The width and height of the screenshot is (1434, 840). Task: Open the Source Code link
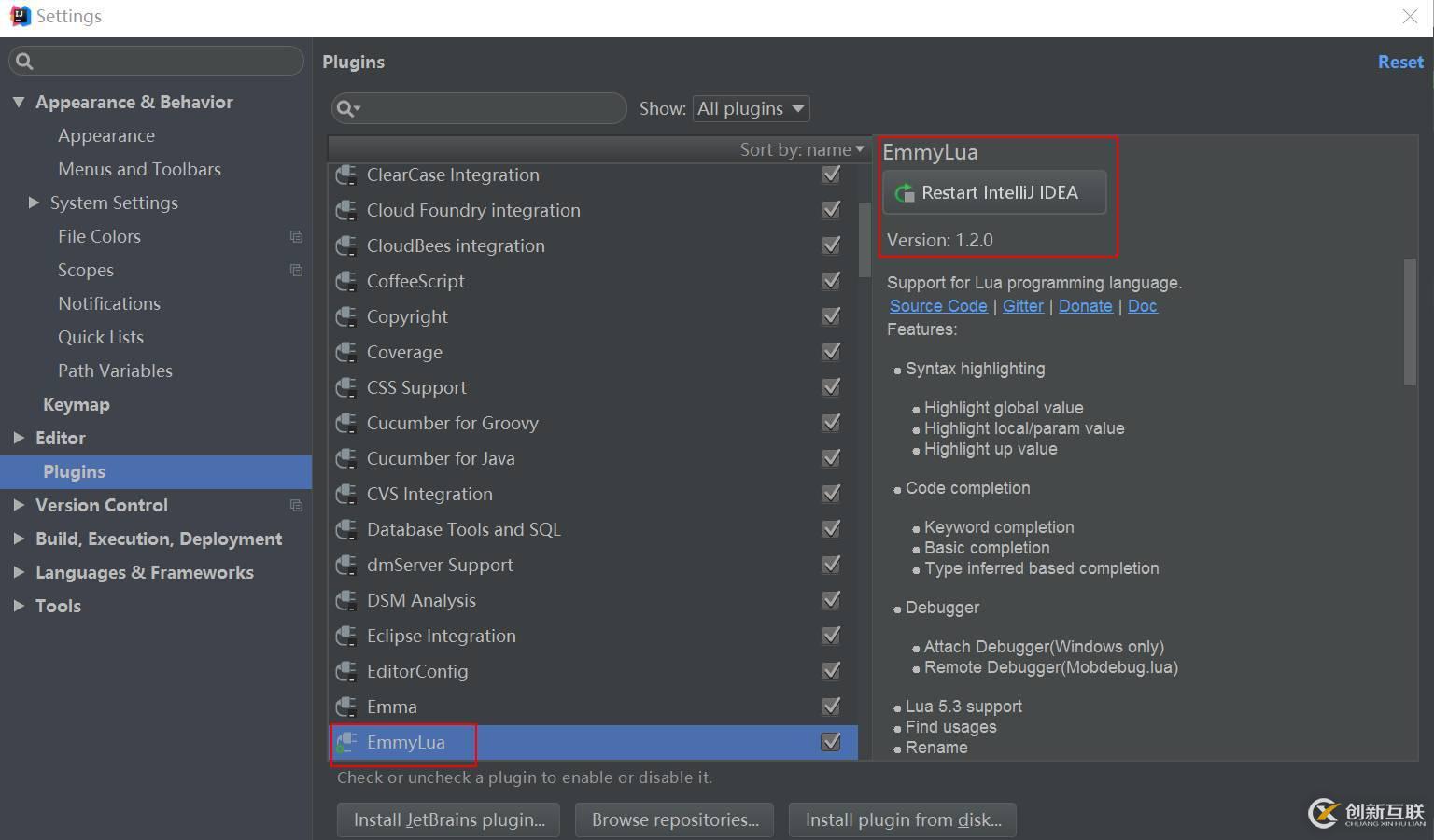coord(938,306)
